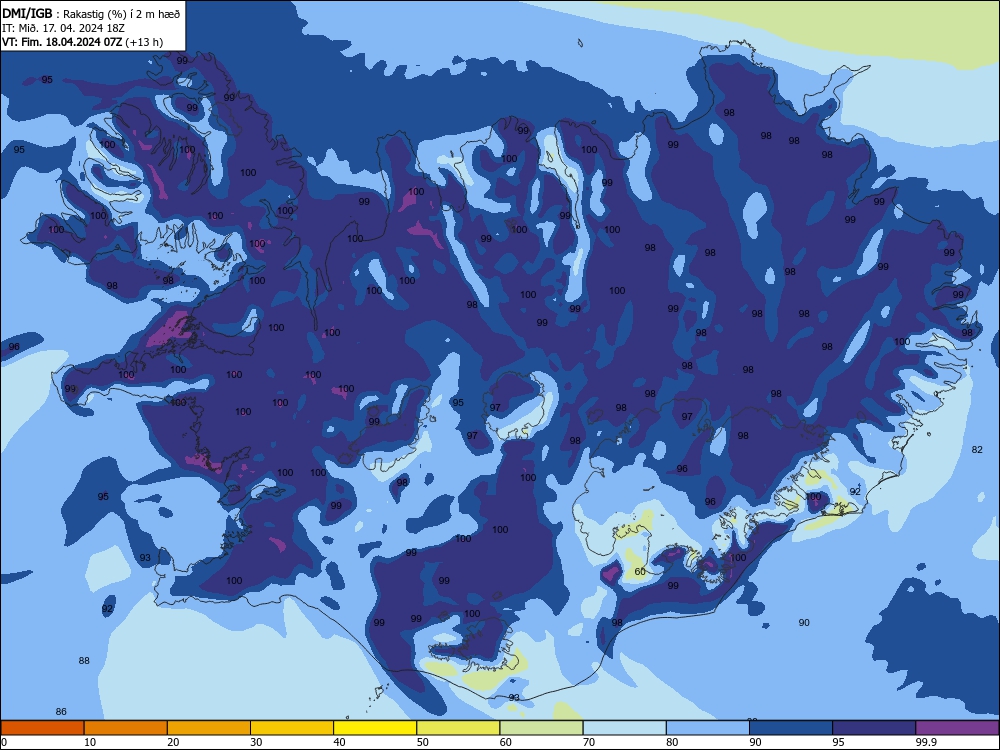This screenshot has height=750, width=1000.
Task: Click the 10–20 orange legend swatch
Action: pos(126,728)
